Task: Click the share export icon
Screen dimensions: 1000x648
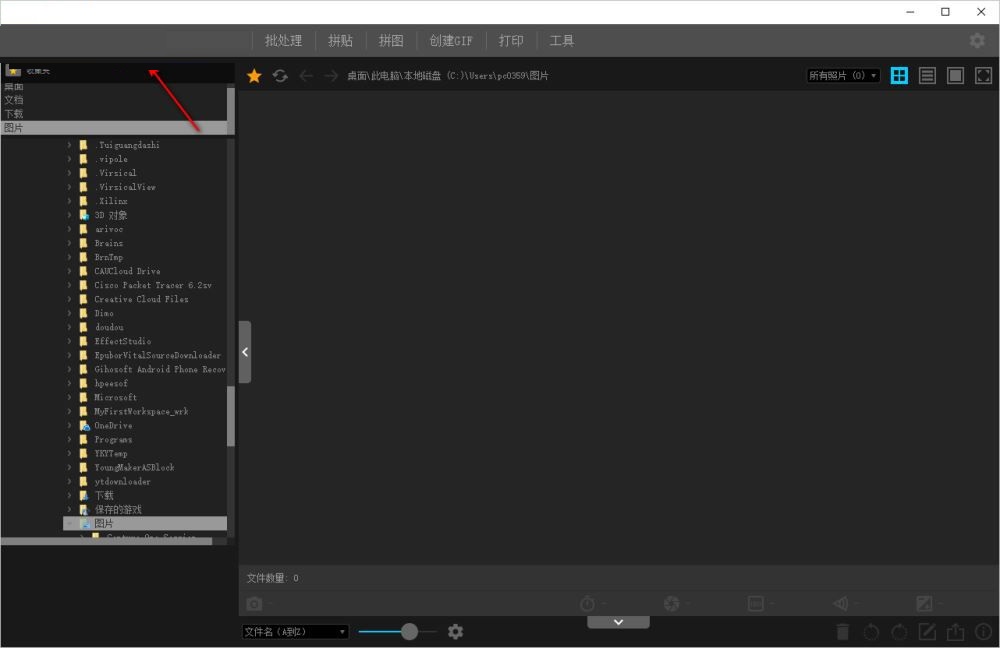Action: (x=955, y=631)
